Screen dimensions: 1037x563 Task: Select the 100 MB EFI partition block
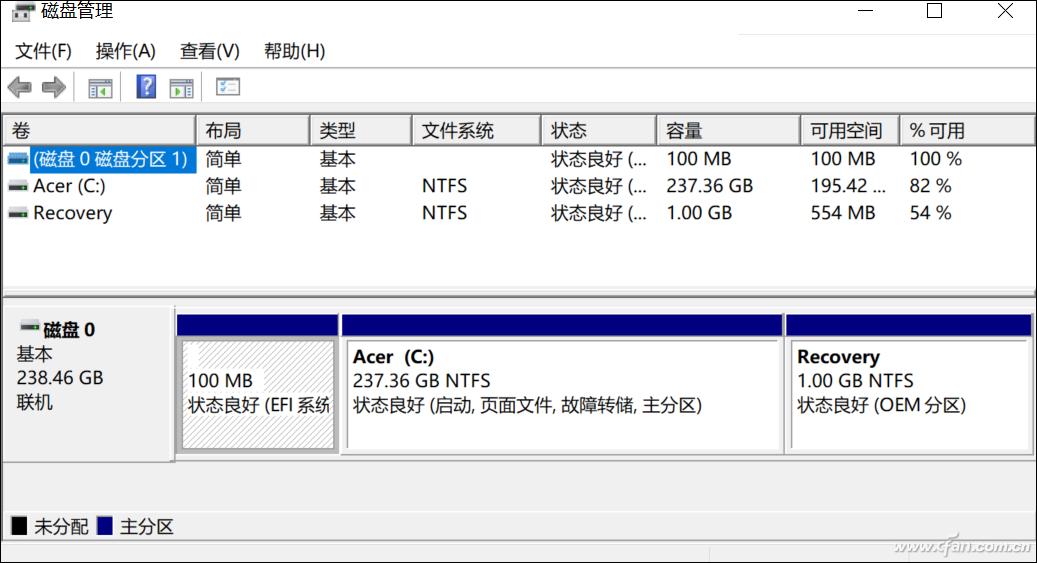click(x=258, y=394)
